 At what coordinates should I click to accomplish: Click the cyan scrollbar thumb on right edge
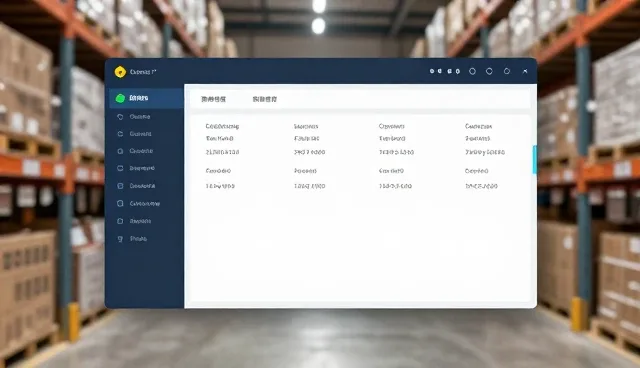[534, 160]
